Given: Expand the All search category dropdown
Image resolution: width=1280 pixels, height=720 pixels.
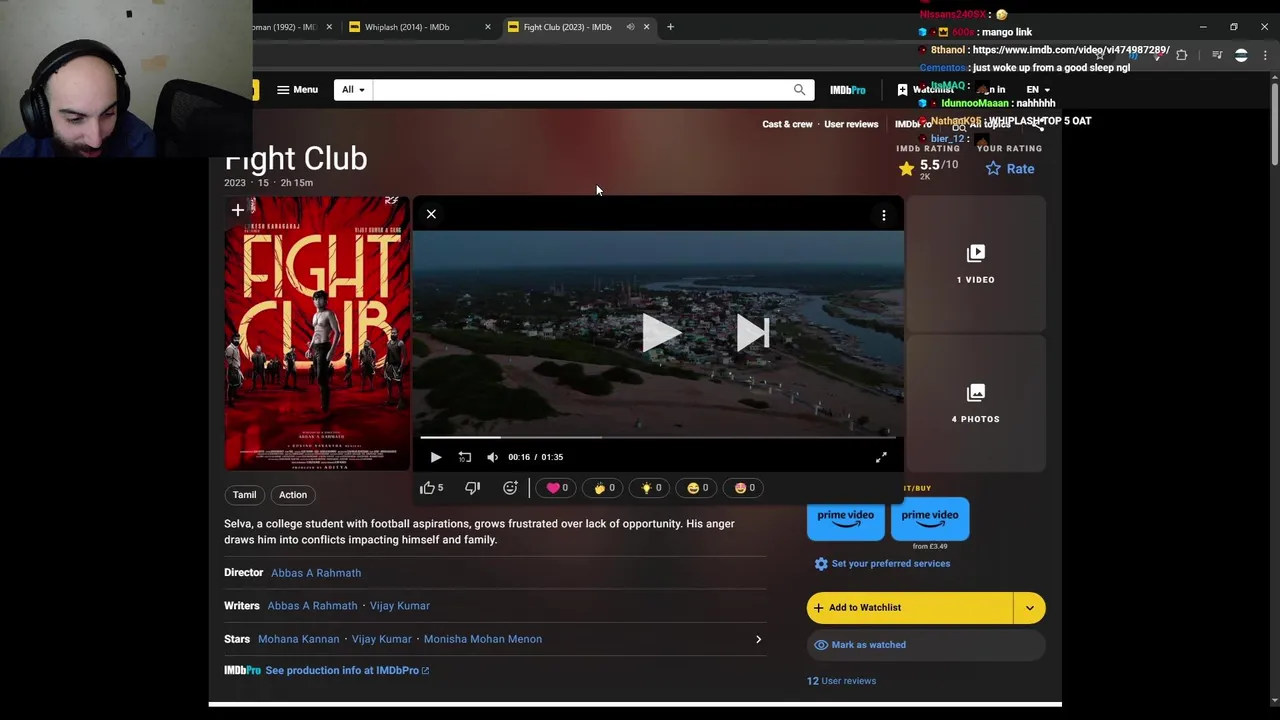Looking at the screenshot, I should (353, 90).
